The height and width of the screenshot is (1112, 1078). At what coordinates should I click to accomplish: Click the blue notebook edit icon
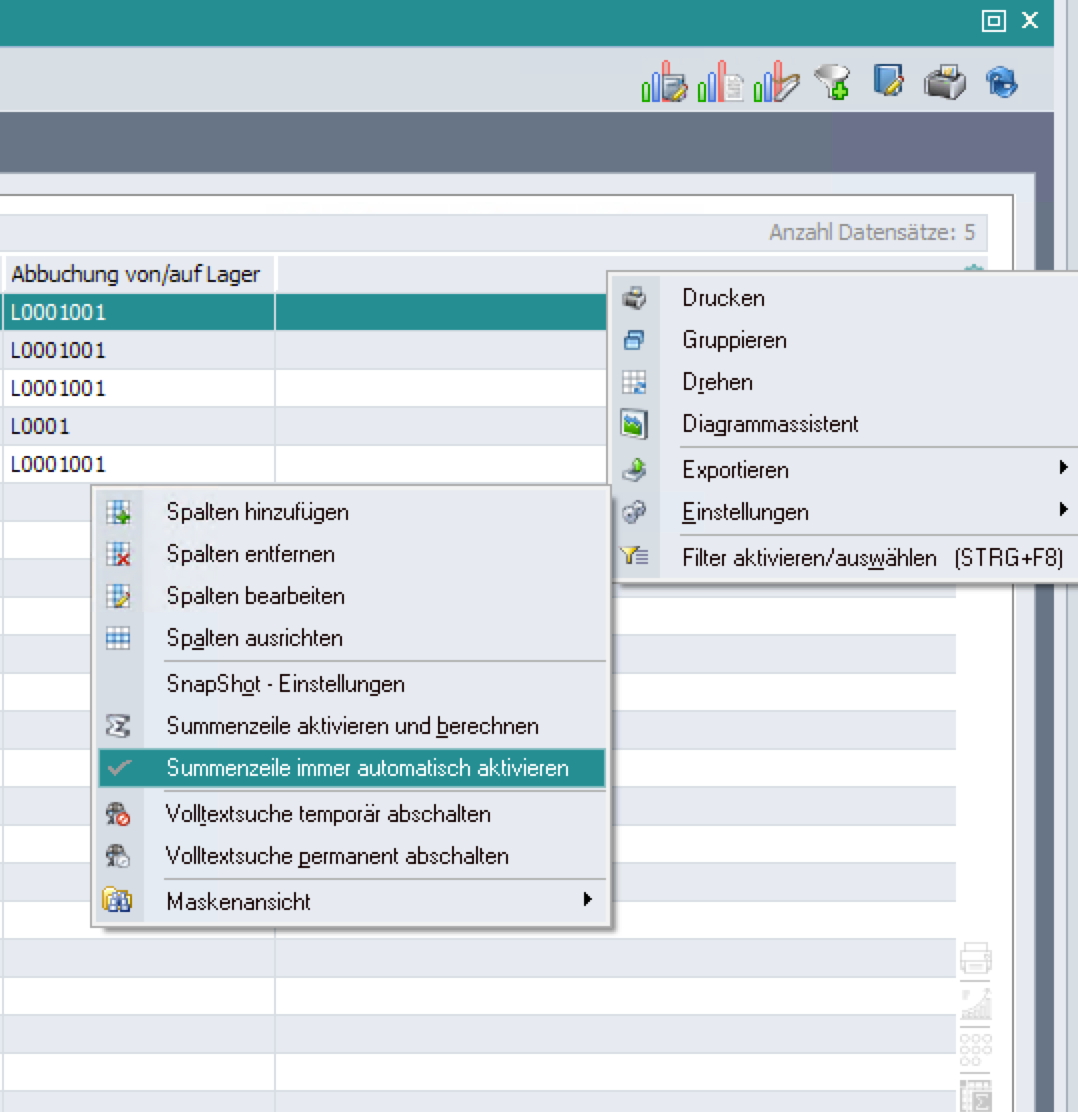[x=887, y=81]
